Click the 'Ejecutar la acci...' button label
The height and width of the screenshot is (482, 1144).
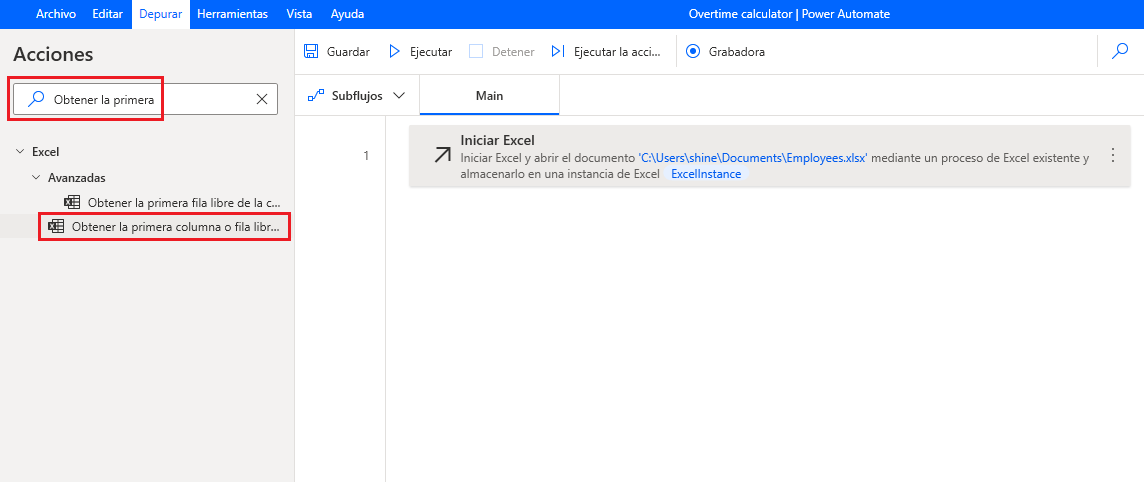(617, 52)
